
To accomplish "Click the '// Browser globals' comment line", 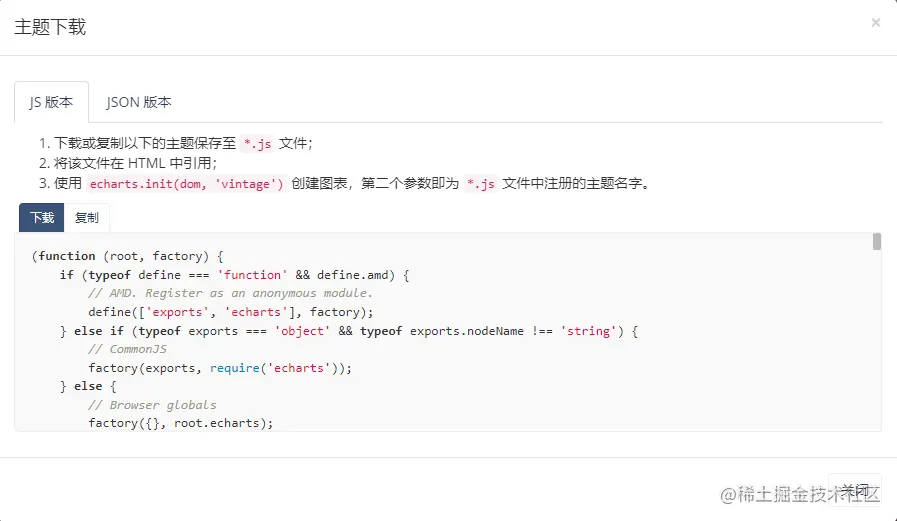I will 152,405.
